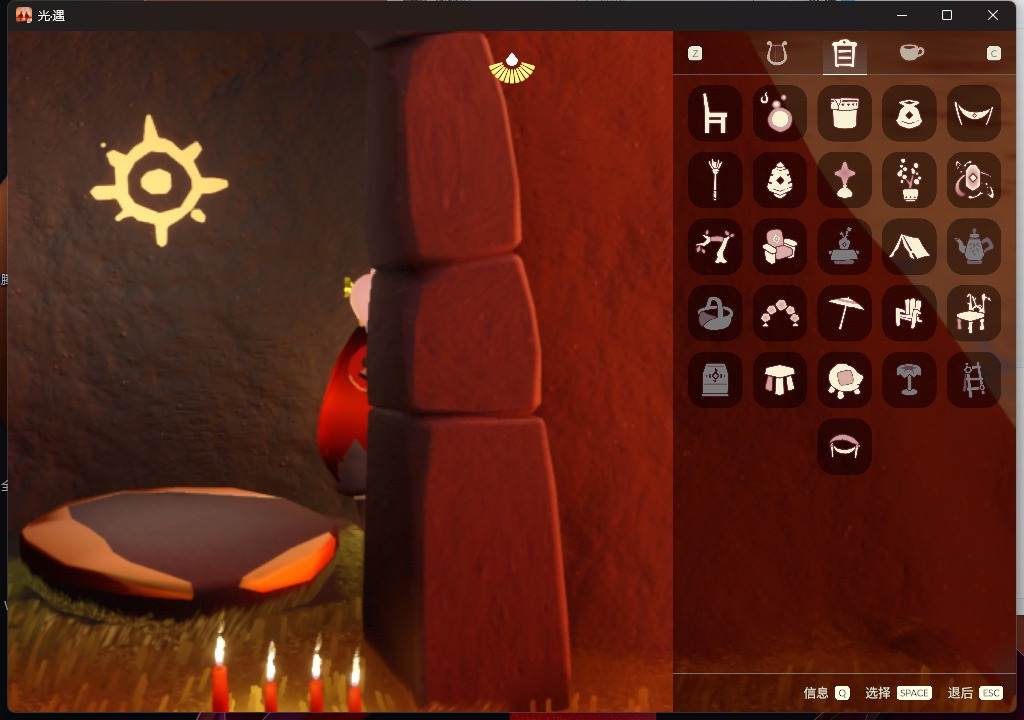Pick the mushroom table prop
The width and height of the screenshot is (1024, 720).
pos(909,380)
